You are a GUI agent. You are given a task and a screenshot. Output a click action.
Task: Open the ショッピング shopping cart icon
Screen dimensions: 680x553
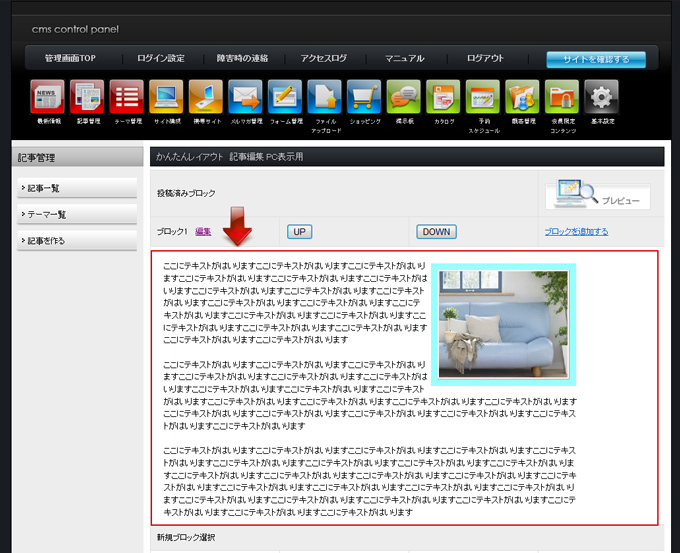364,98
